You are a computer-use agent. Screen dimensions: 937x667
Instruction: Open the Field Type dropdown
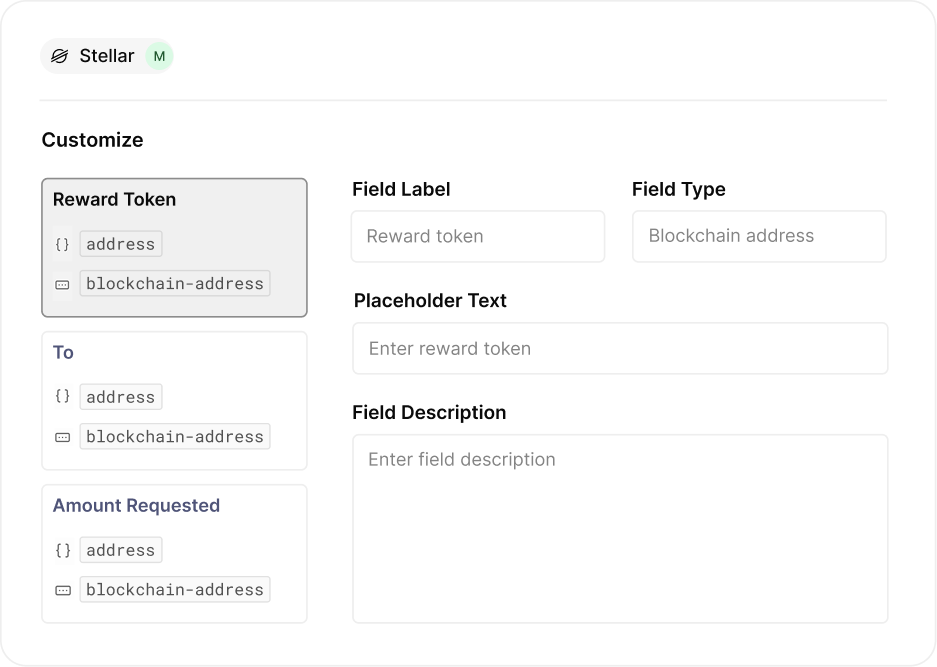pyautogui.click(x=758, y=236)
